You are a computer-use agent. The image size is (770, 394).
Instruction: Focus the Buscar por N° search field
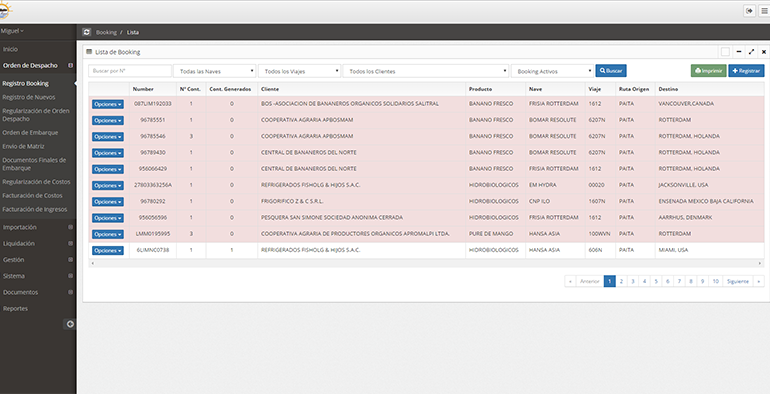[130, 71]
